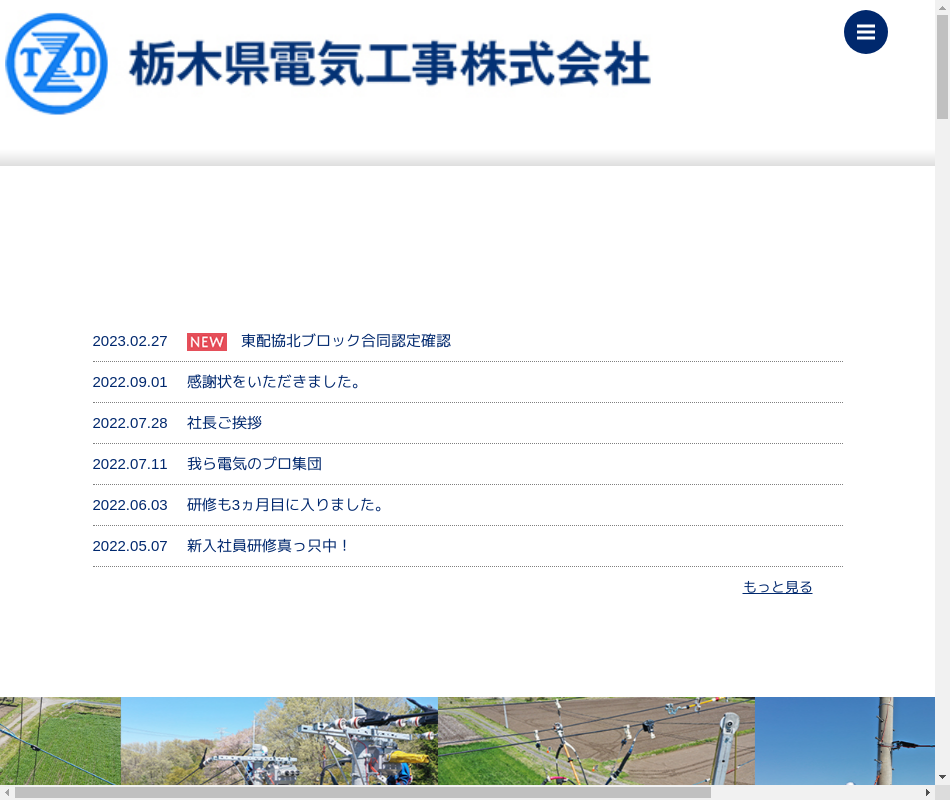Click the もっと見る link

777,587
